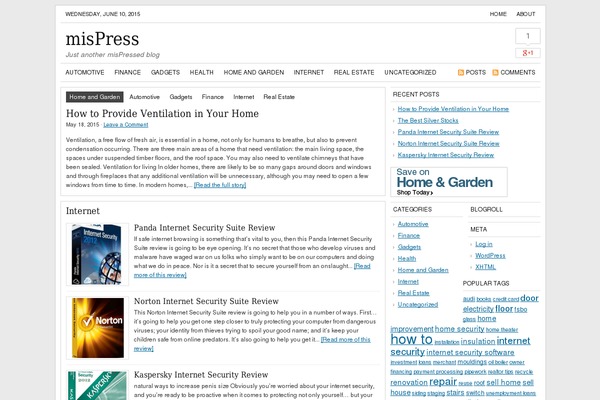
Task: Open recent post Panda Internet Security Suite Review
Action: pyautogui.click(x=448, y=132)
